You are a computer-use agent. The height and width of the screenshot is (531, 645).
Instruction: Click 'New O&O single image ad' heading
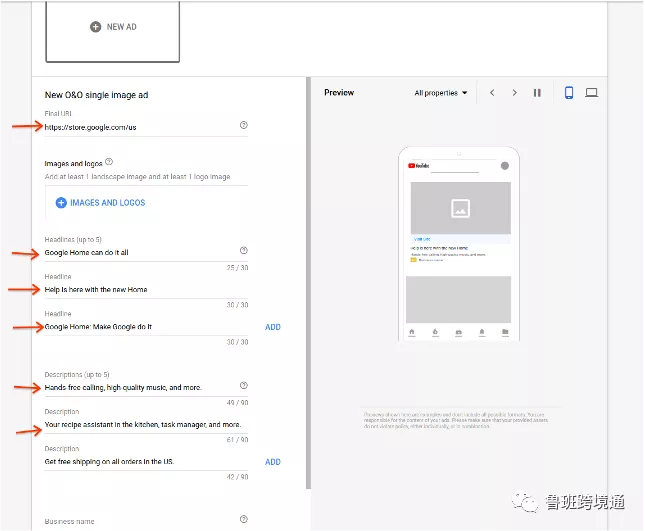(96, 95)
